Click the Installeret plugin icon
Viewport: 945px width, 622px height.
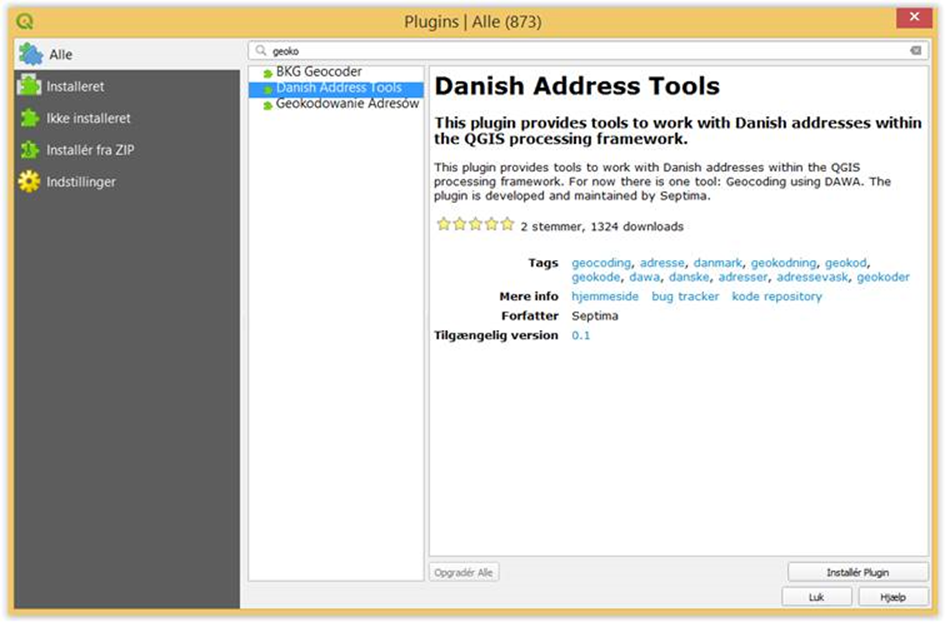(30, 86)
